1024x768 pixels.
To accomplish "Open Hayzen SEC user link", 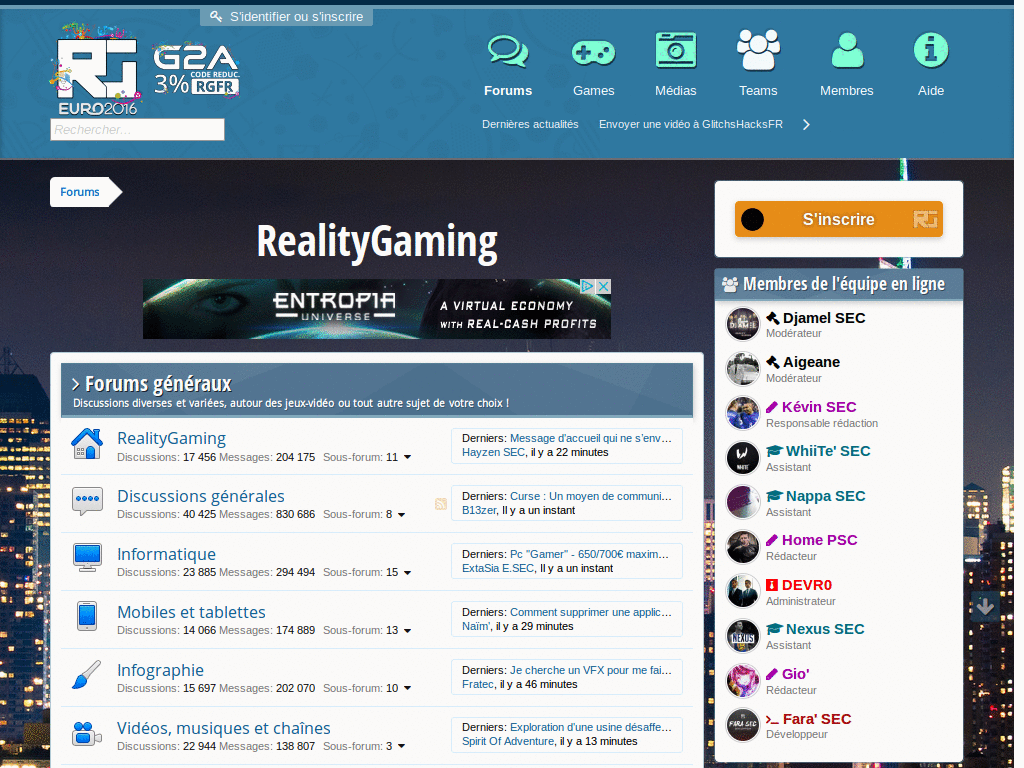I will coord(493,453).
